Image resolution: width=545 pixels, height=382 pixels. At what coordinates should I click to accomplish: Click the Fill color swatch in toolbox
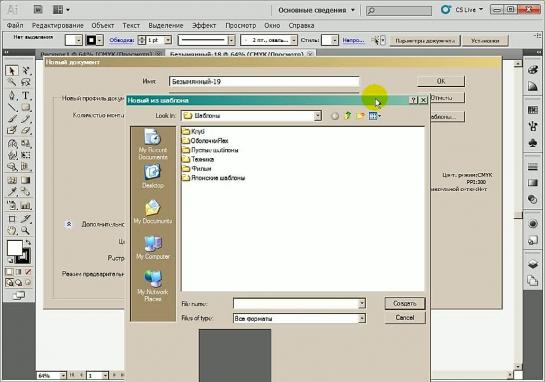click(14, 248)
